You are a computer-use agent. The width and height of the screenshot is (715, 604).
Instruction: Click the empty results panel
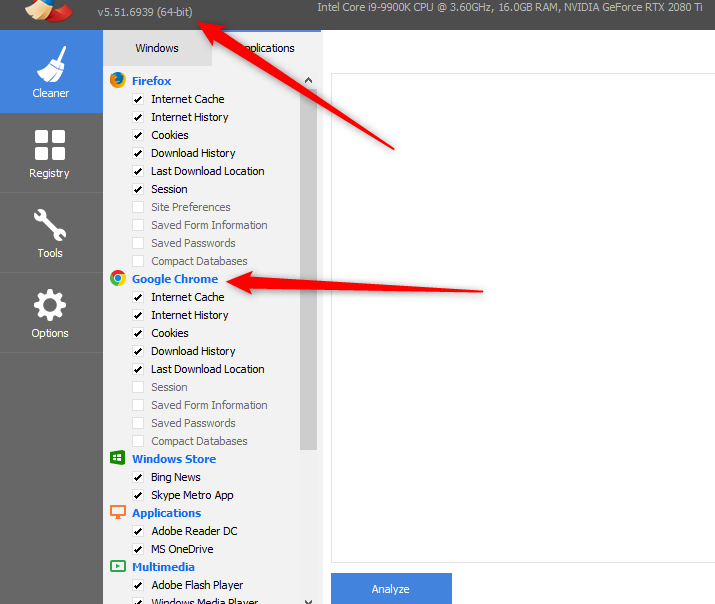tap(523, 318)
